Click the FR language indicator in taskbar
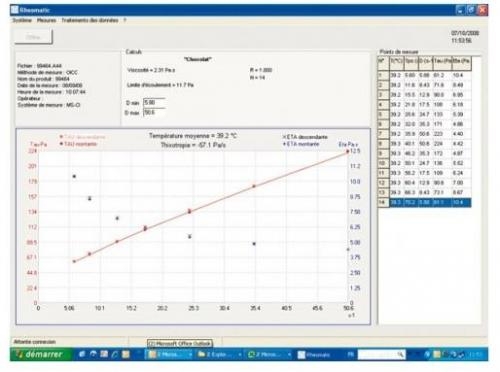The width and height of the screenshot is (500, 372). click(350, 355)
